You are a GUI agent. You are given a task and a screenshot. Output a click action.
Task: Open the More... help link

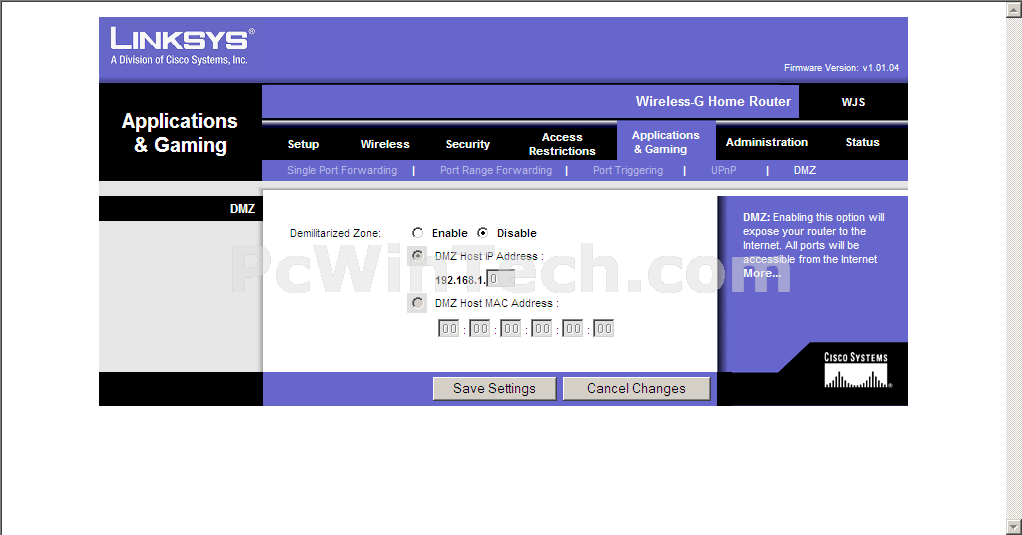tap(761, 273)
